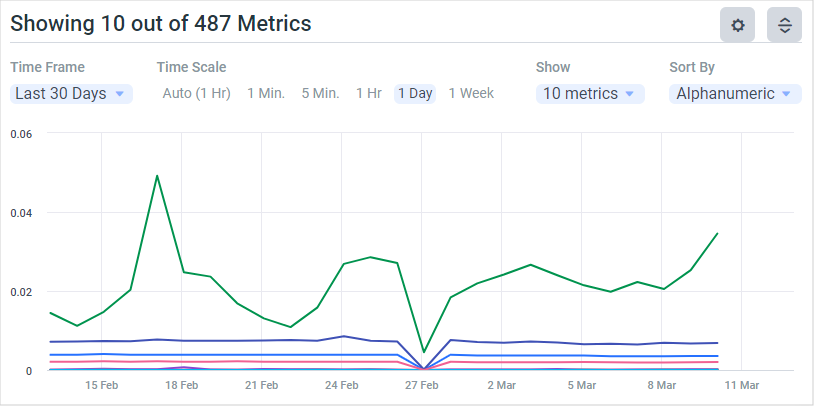The width and height of the screenshot is (814, 406).
Task: Click the 'Time Frame' label
Action: pos(47,67)
